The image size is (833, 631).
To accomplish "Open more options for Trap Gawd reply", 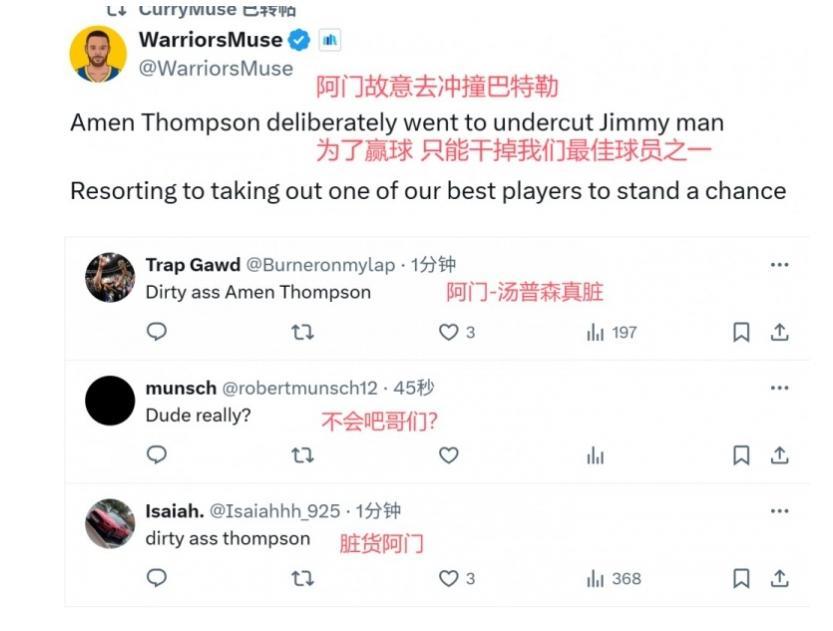I will tap(779, 265).
